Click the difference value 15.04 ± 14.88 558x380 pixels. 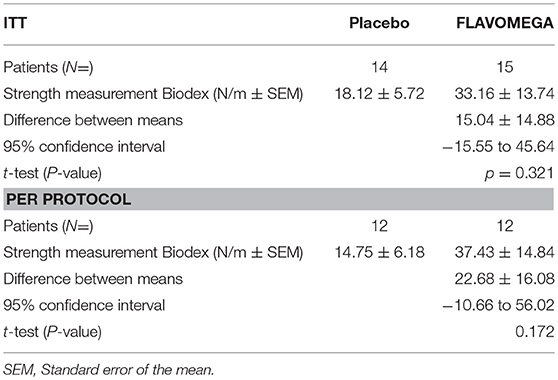(x=505, y=120)
